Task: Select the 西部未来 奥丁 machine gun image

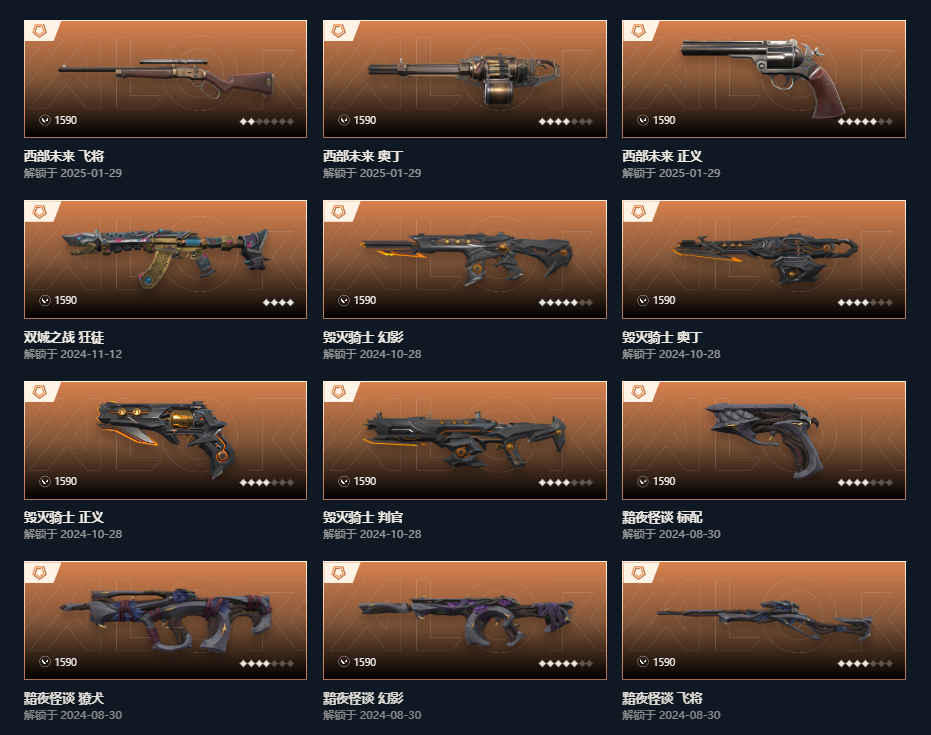Action: pyautogui.click(x=464, y=78)
